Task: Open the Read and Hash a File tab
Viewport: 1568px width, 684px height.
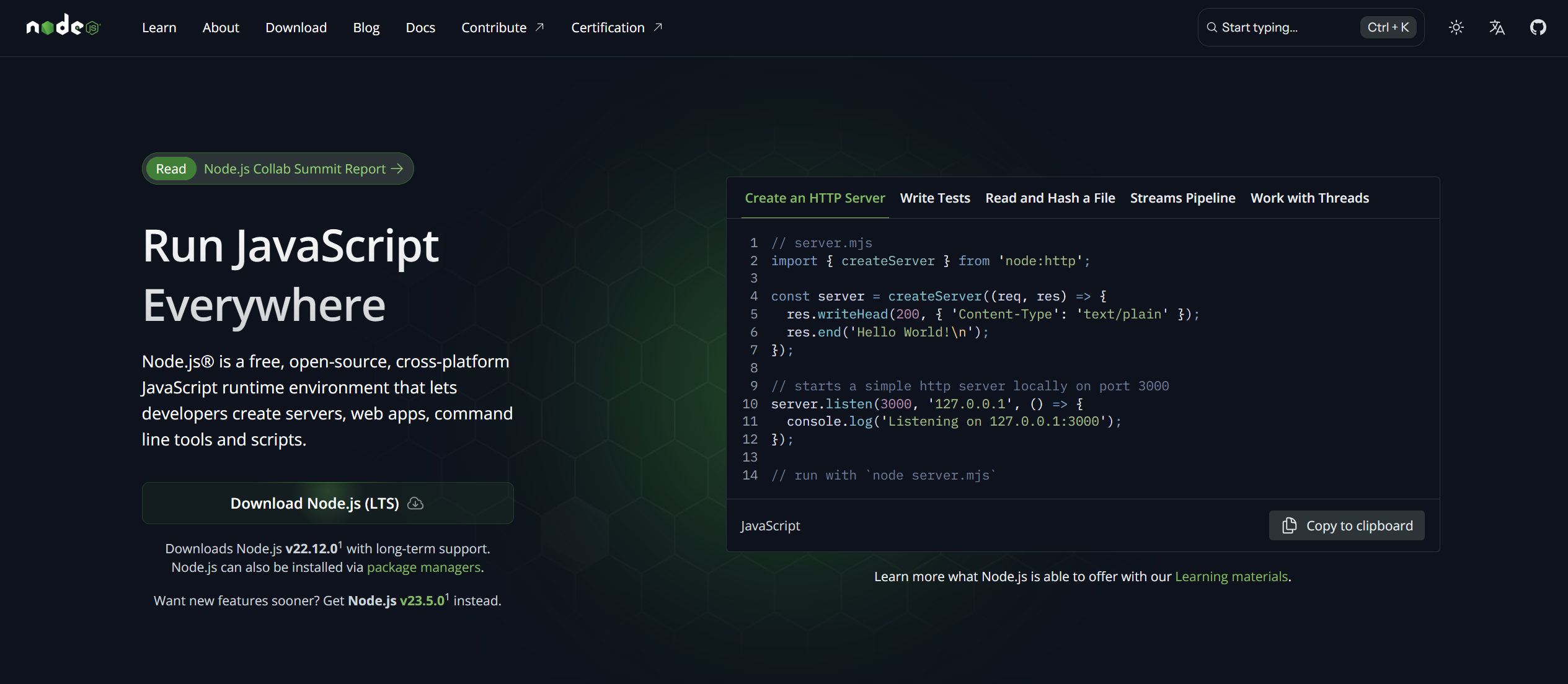Action: pyautogui.click(x=1050, y=198)
